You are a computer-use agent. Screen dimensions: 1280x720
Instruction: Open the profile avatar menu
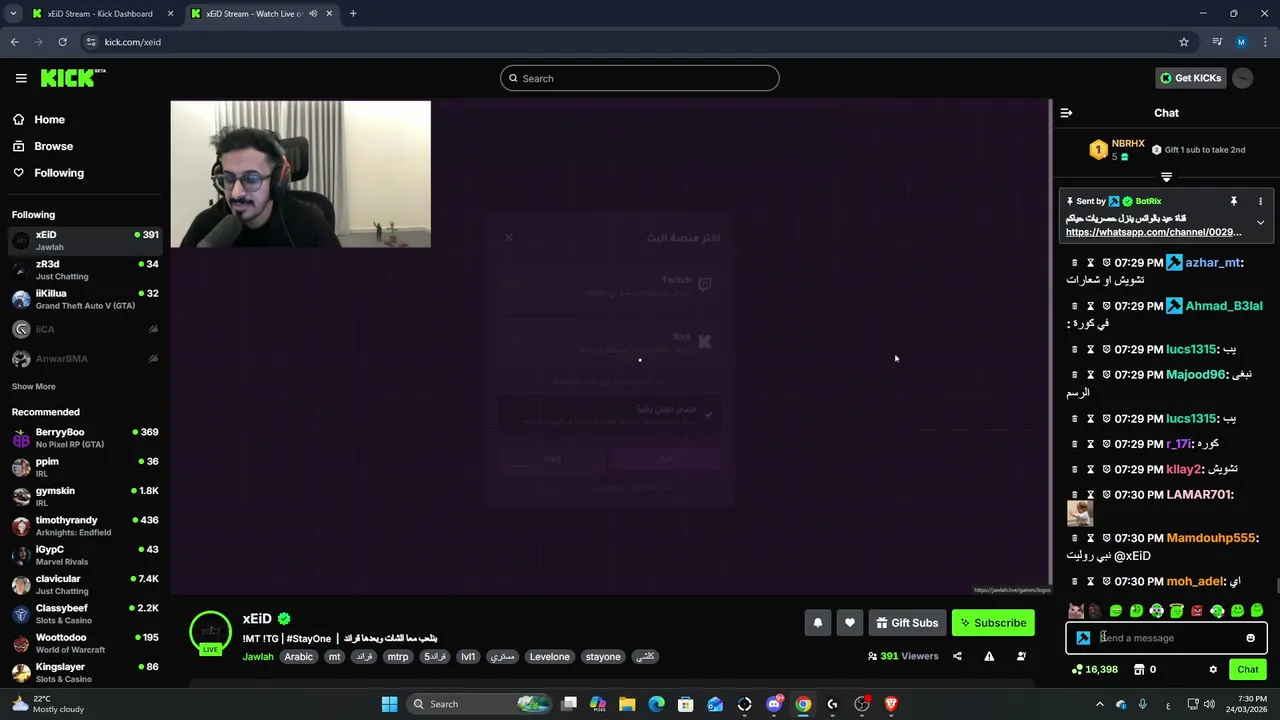[1242, 78]
